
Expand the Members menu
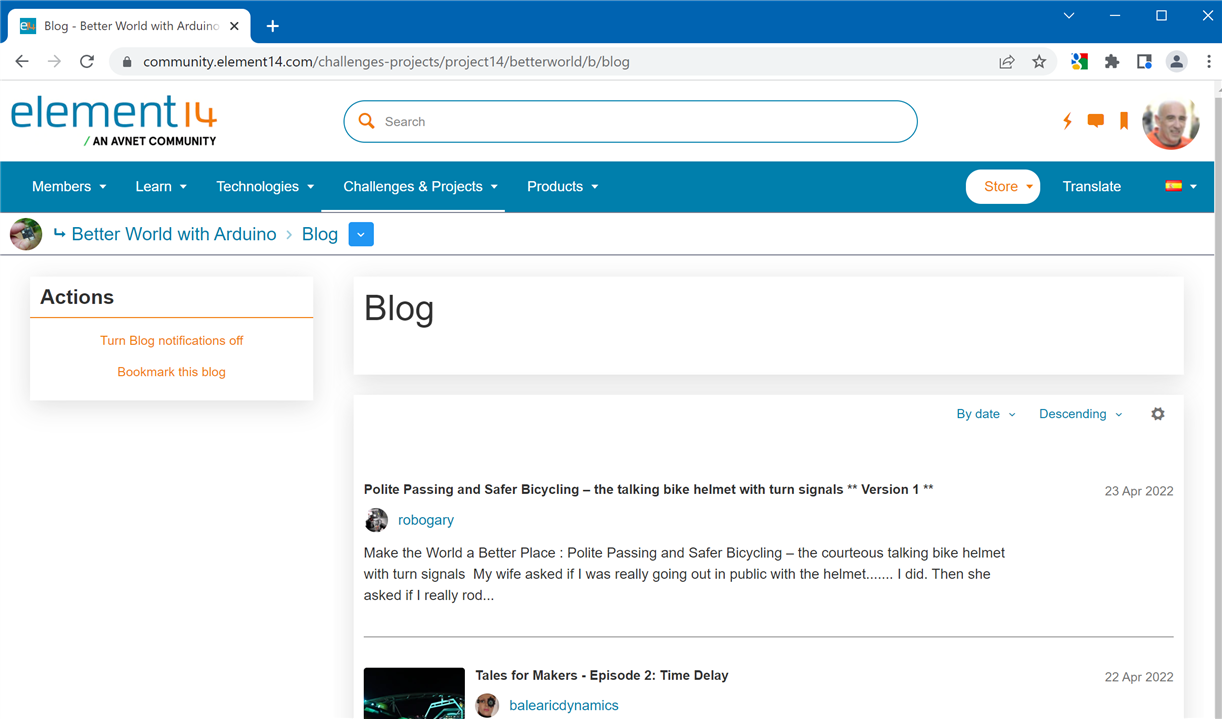coord(69,187)
